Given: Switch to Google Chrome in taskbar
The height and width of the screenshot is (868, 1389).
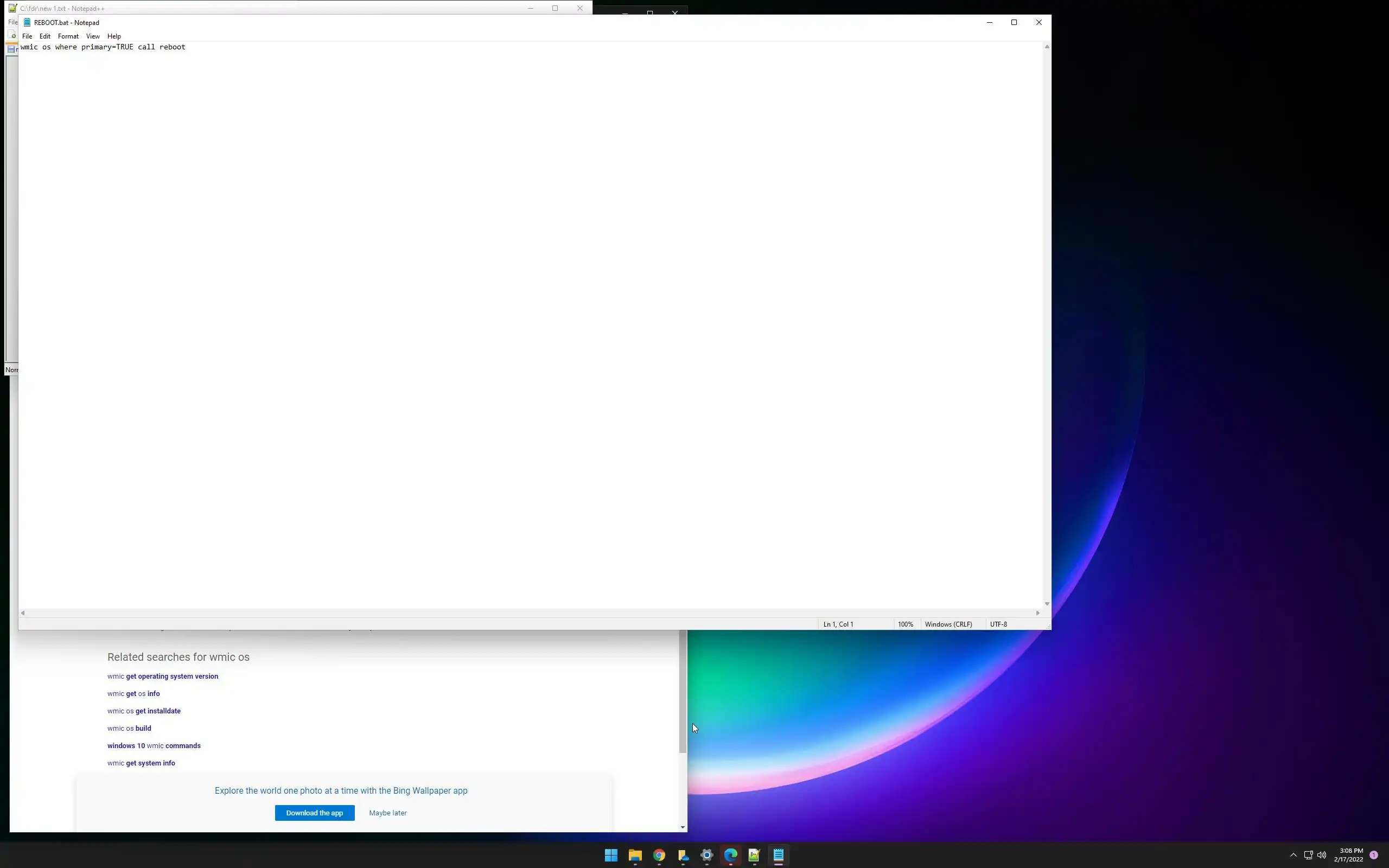Looking at the screenshot, I should (659, 856).
